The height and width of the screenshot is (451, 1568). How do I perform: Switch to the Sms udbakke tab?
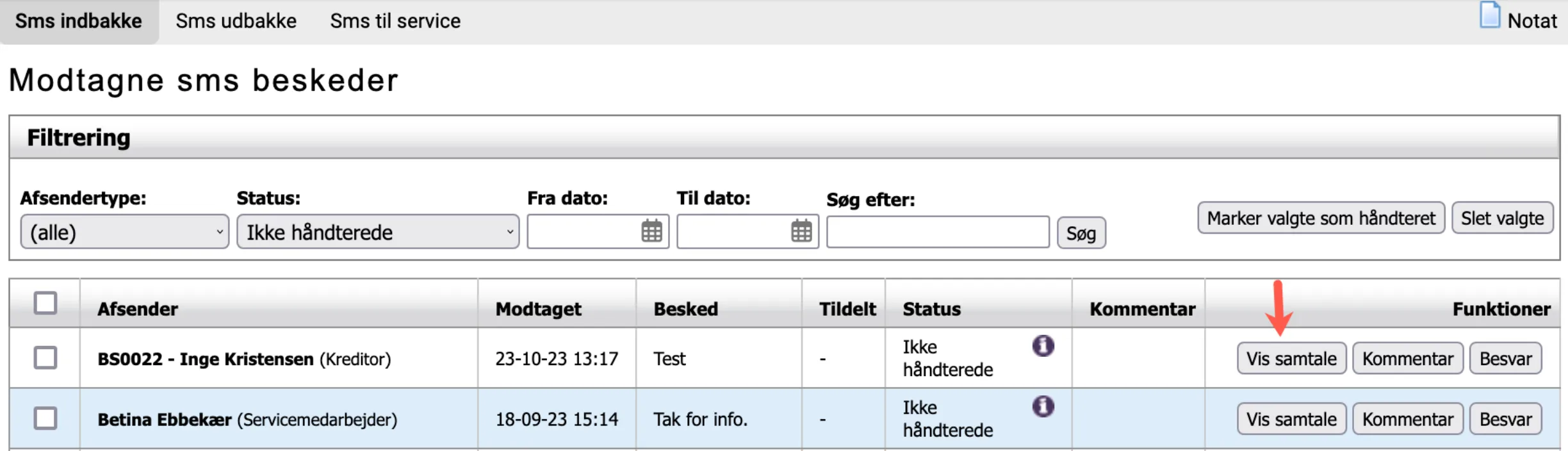(236, 21)
